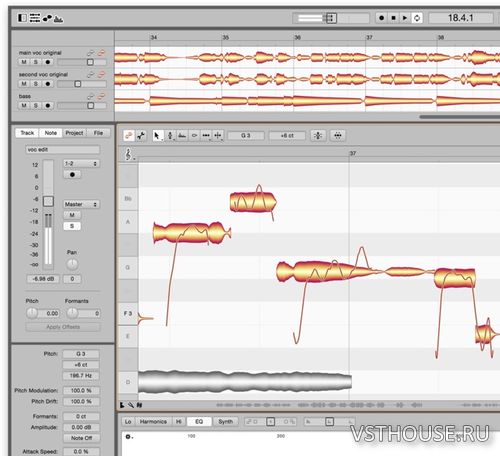The height and width of the screenshot is (456, 500).
Task: Click the 18.4.1 position display
Action: (460, 18)
